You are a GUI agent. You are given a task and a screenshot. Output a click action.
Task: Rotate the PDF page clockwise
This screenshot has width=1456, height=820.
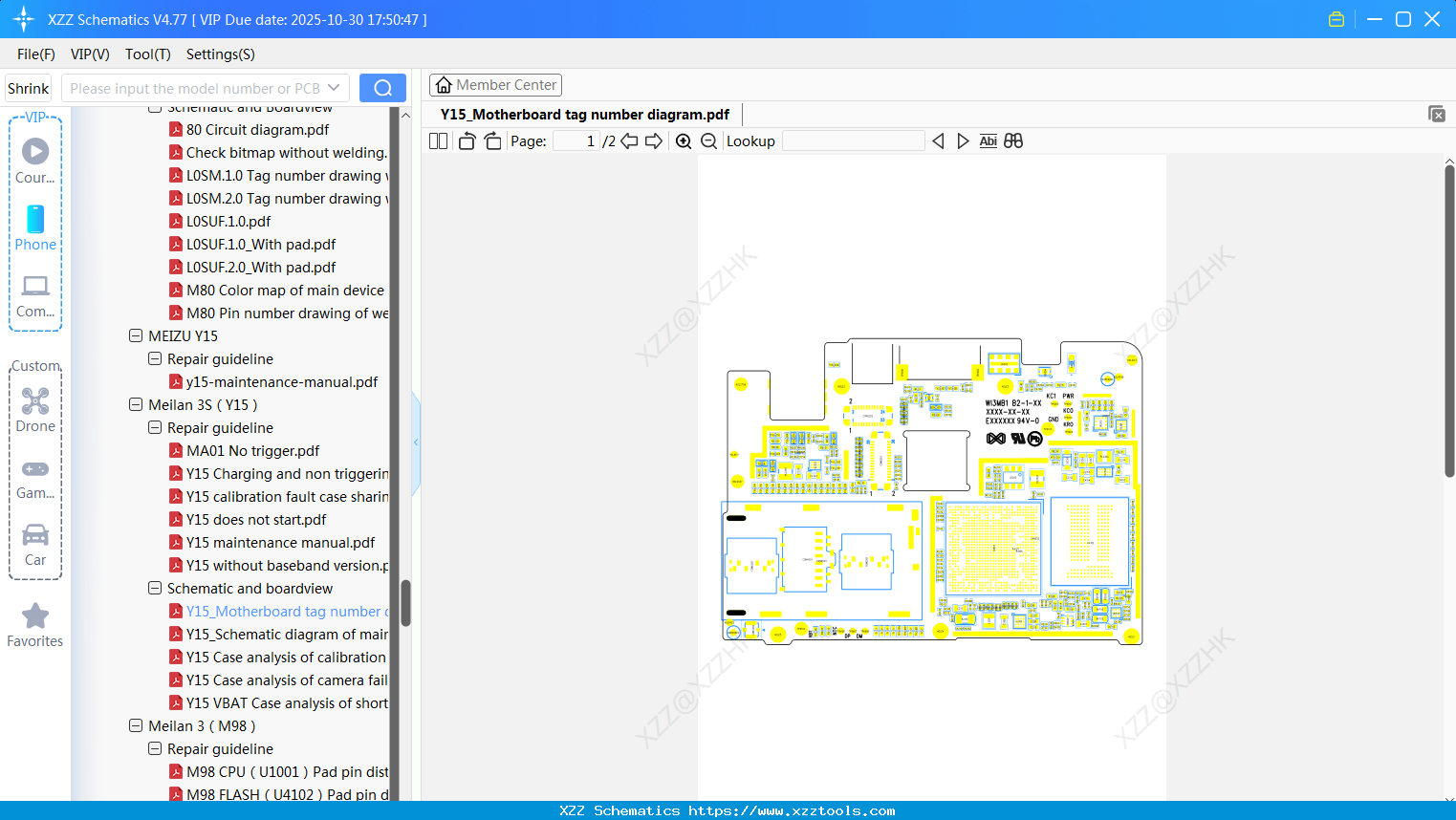(x=492, y=140)
